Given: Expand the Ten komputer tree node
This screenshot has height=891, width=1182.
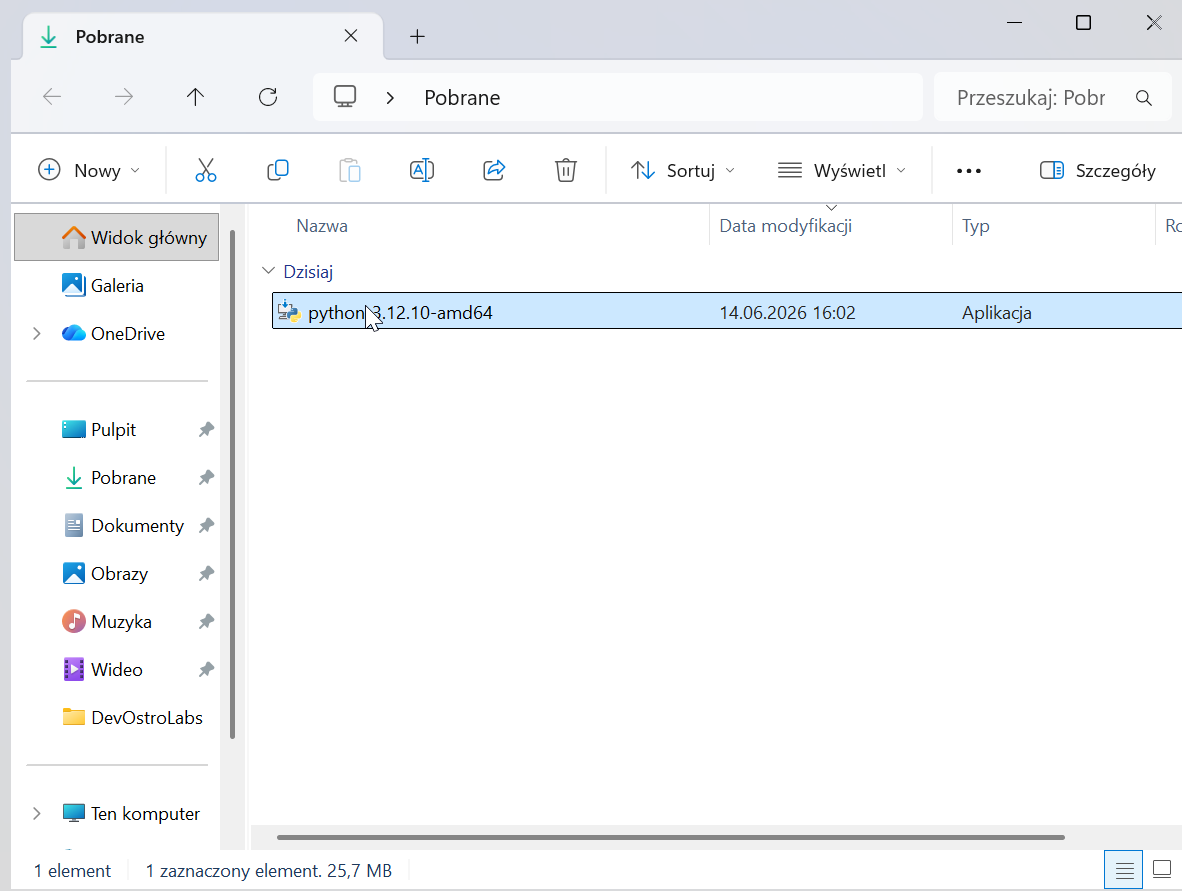Looking at the screenshot, I should tap(36, 813).
